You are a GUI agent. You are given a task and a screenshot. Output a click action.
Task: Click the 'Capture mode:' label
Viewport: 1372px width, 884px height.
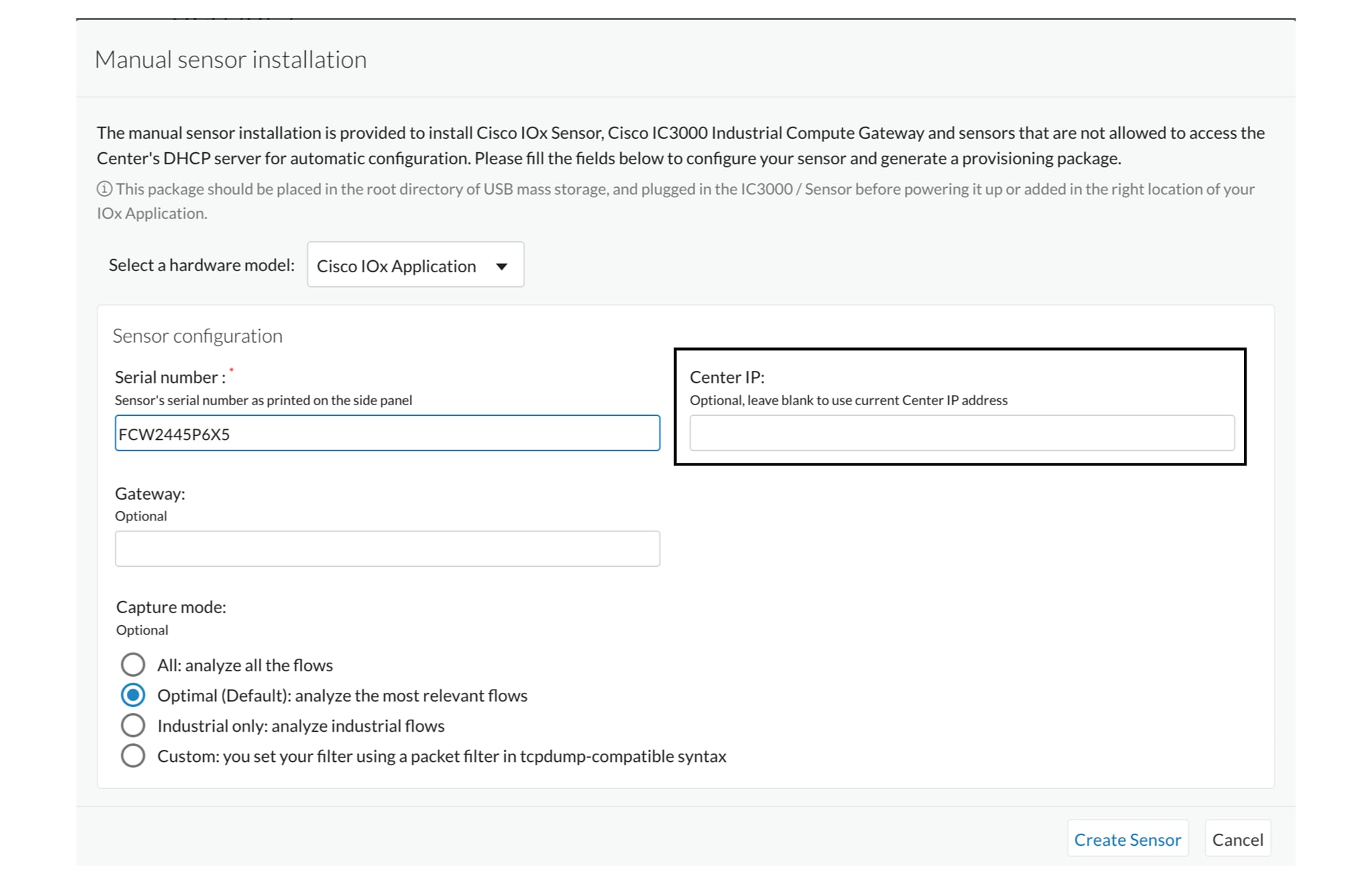pos(171,607)
